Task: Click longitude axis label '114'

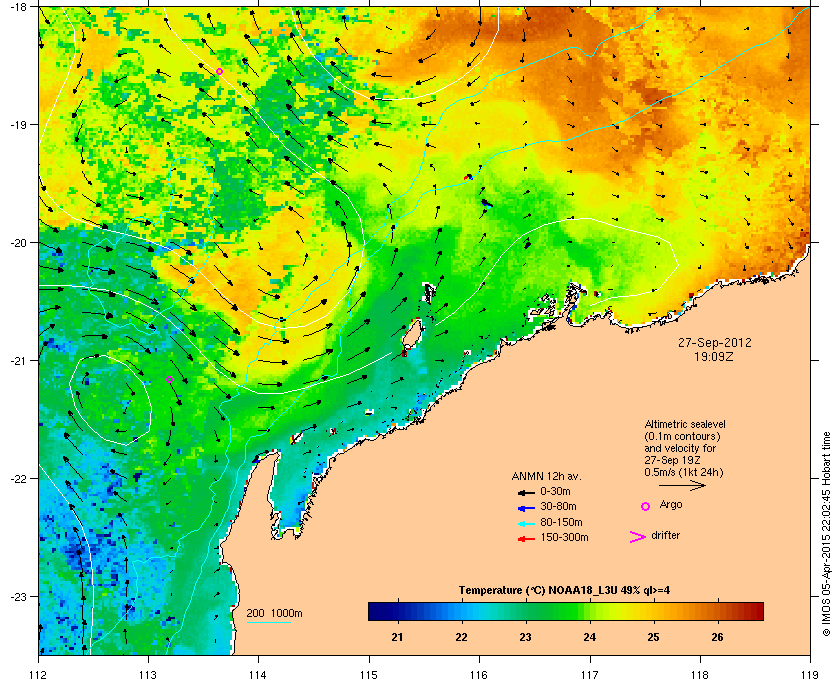Action: click(x=258, y=674)
